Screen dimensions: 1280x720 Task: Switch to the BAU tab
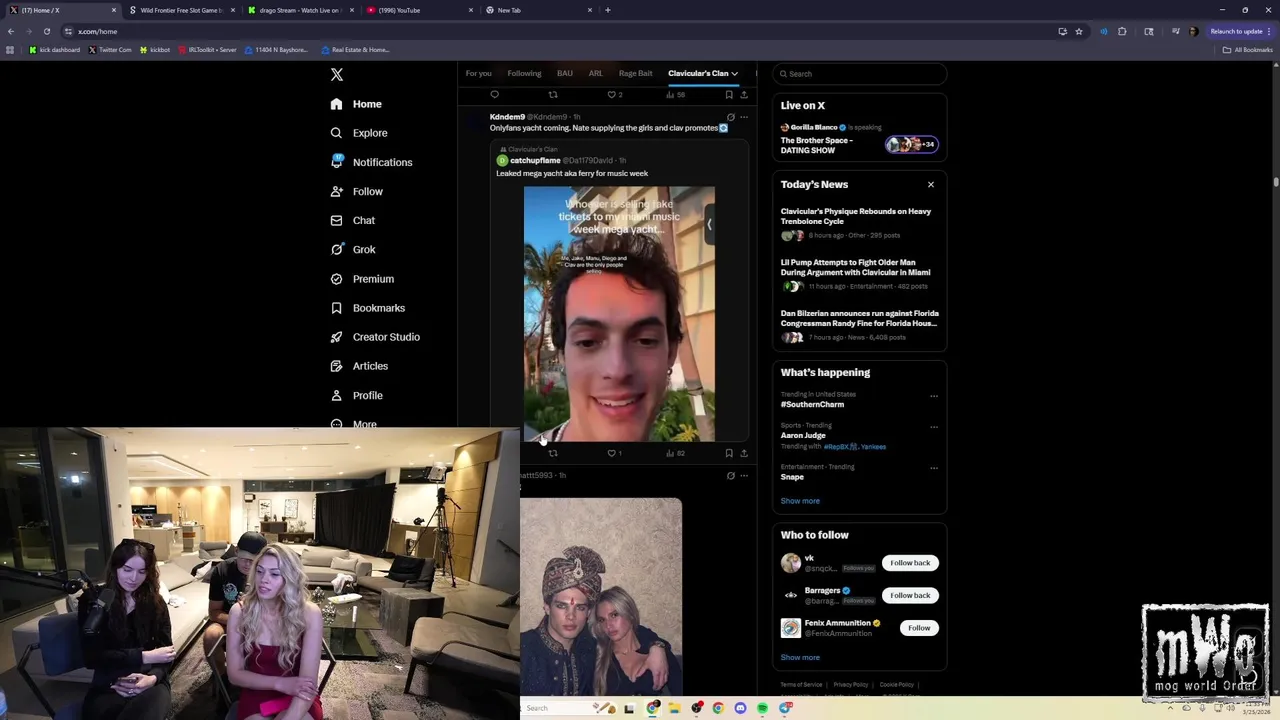coord(565,74)
